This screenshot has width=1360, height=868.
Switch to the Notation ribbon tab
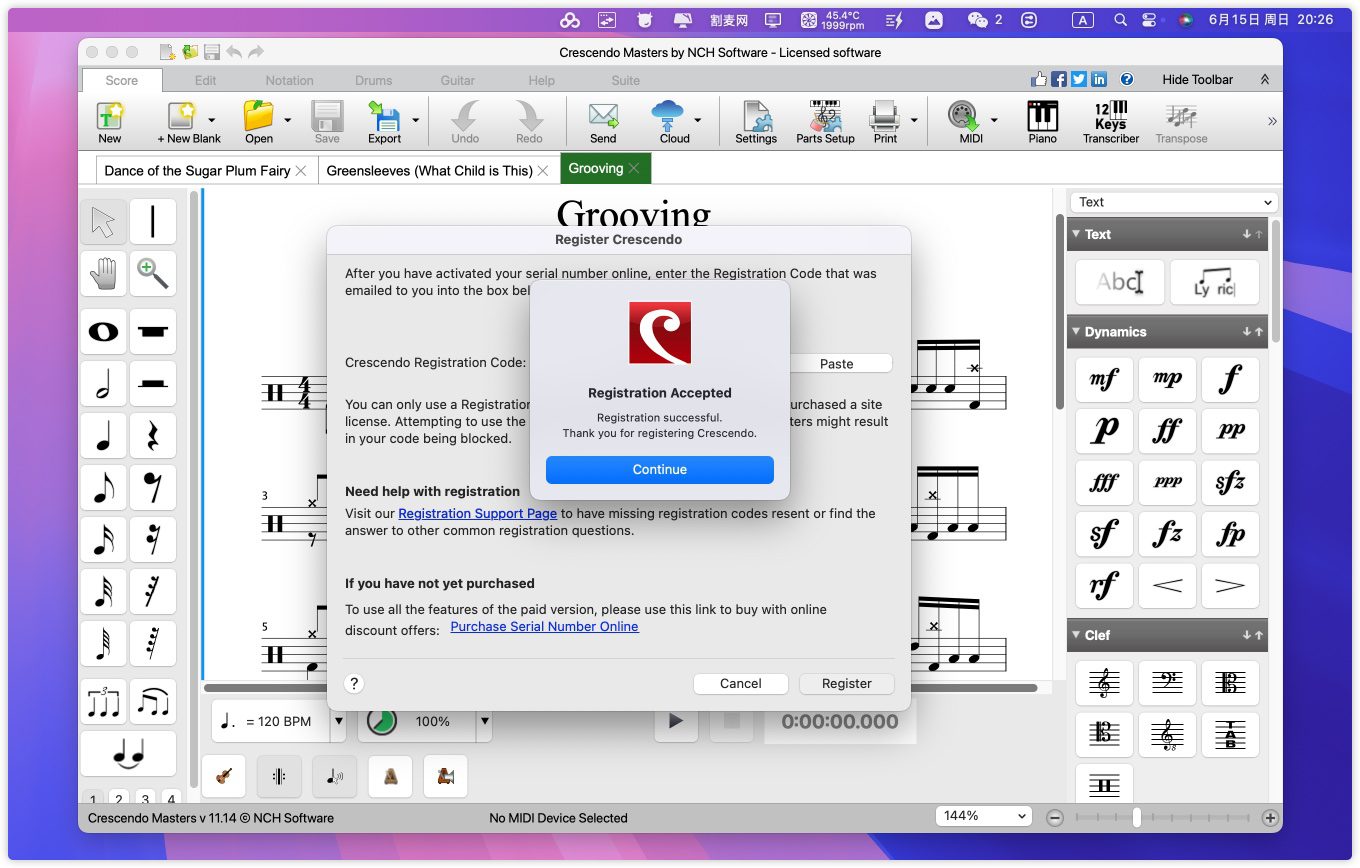[x=289, y=80]
